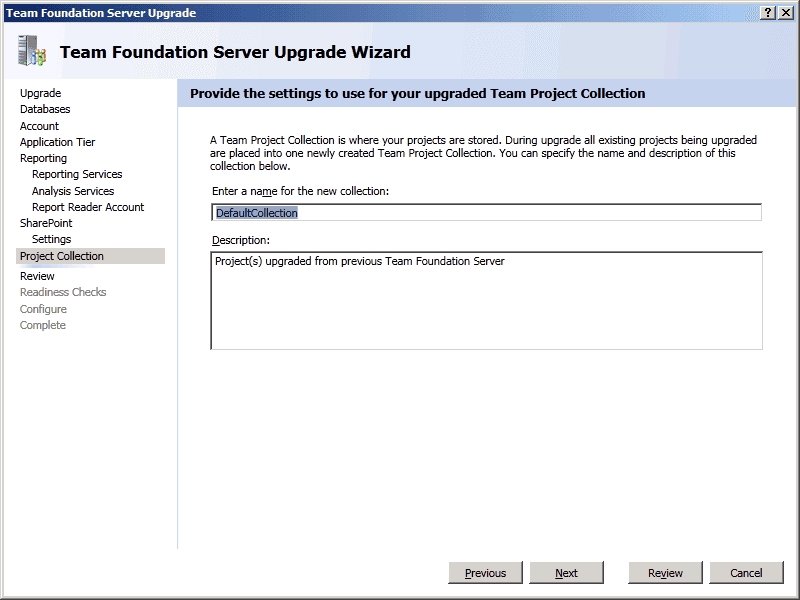Navigate to Application Tier step

pos(57,142)
